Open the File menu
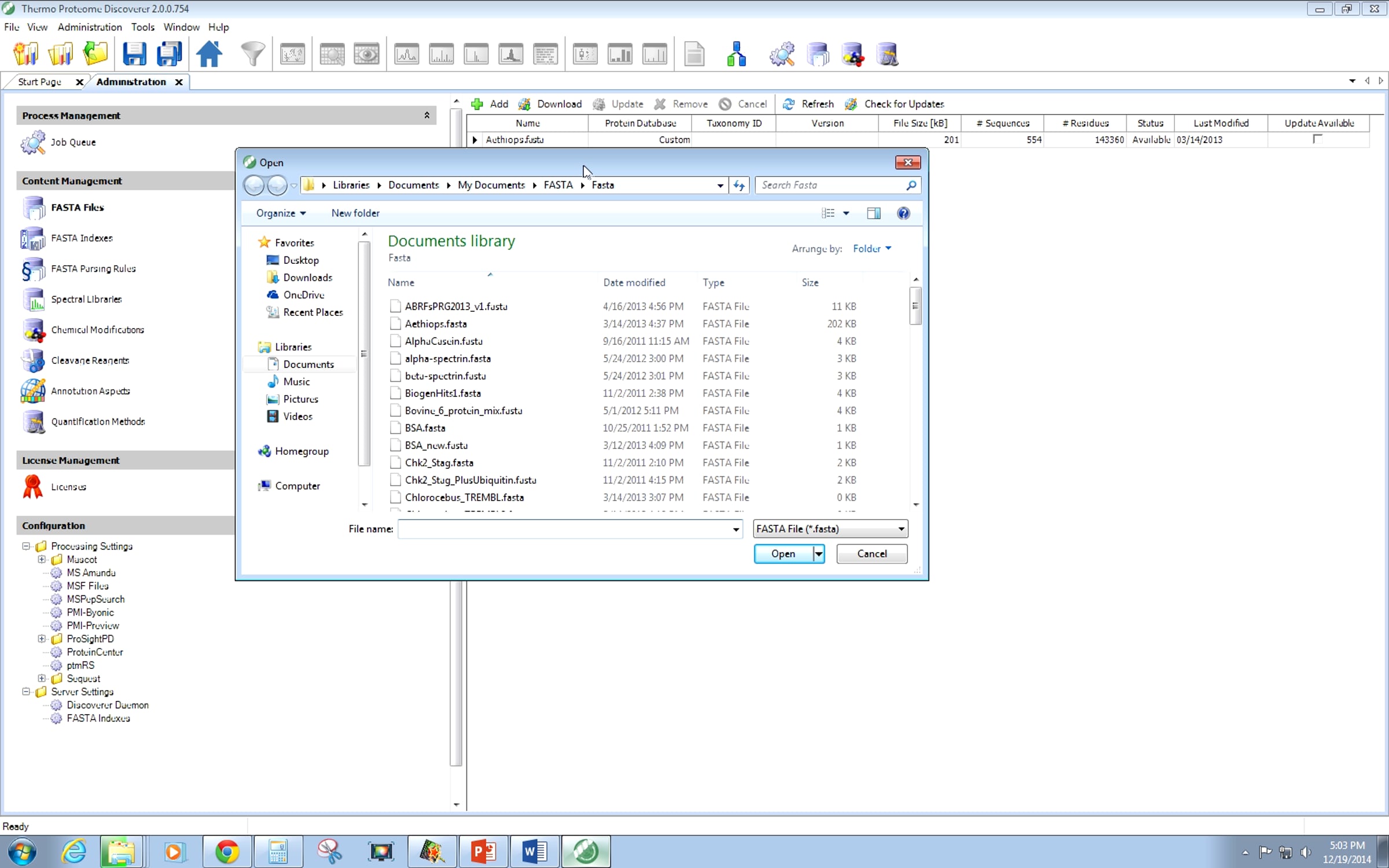The width and height of the screenshot is (1389, 868). (12, 27)
